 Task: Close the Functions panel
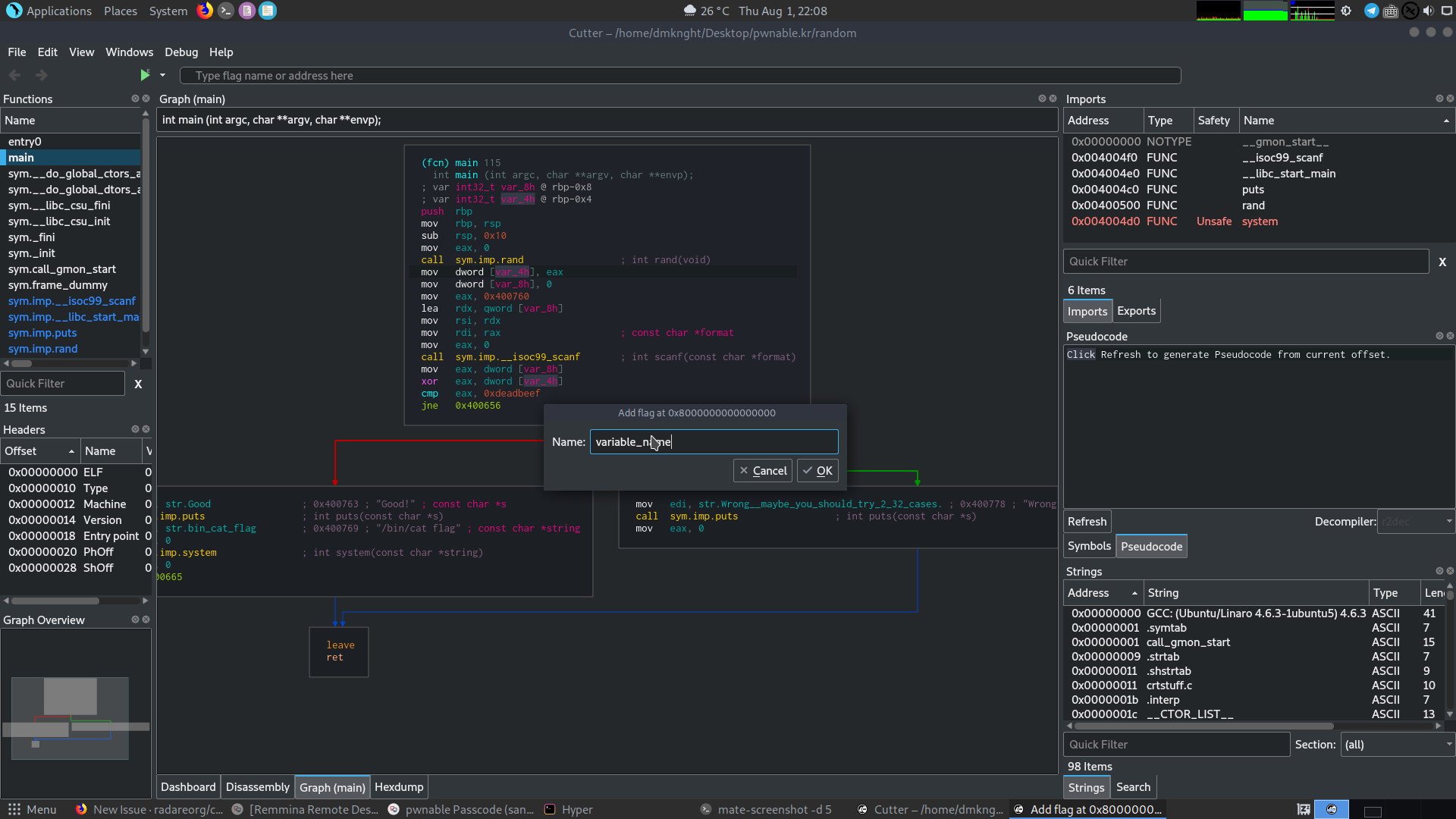(x=146, y=99)
